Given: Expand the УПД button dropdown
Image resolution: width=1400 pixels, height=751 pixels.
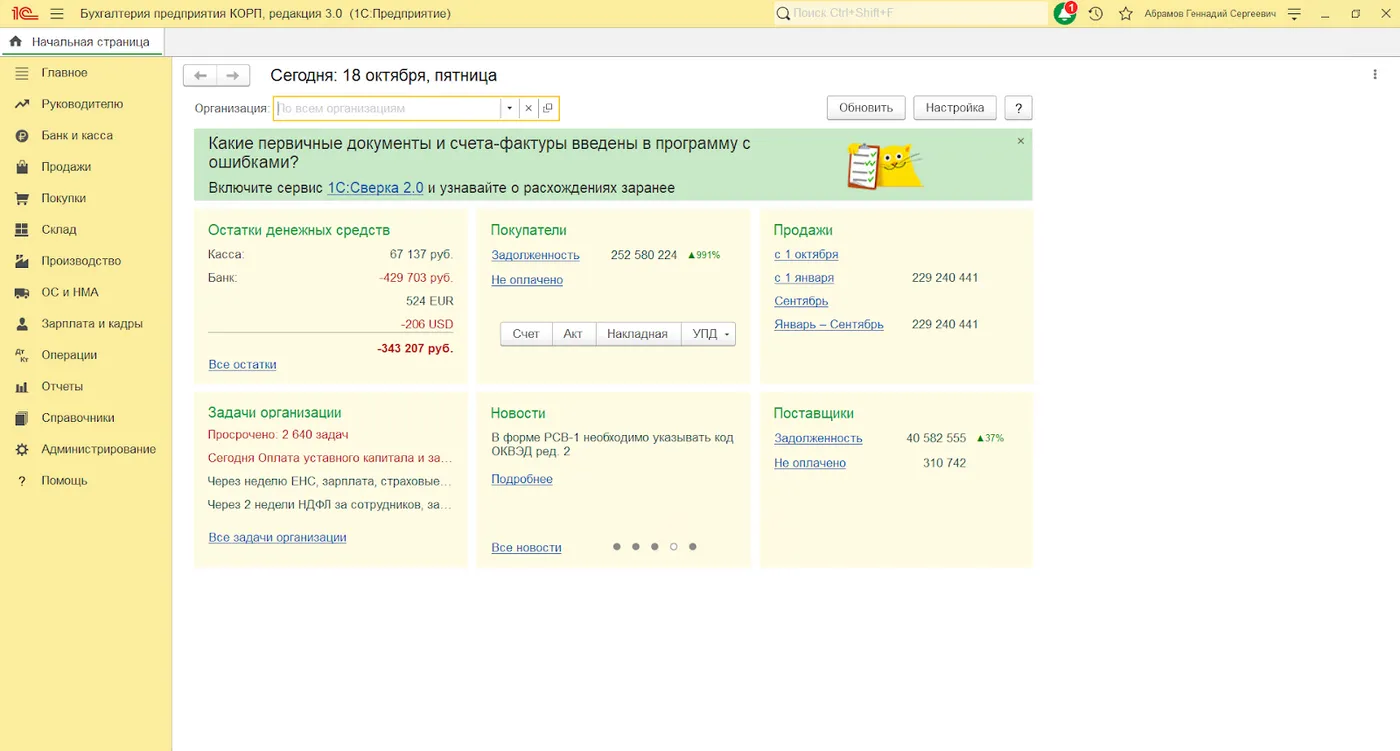Looking at the screenshot, I should pos(727,334).
